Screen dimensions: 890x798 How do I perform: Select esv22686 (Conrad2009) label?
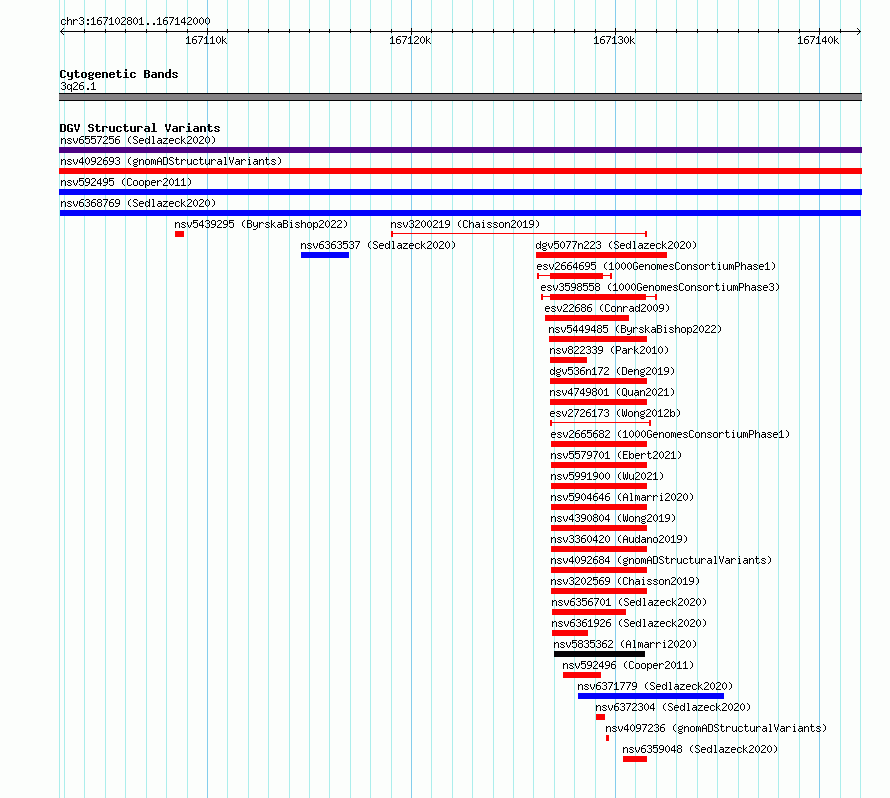tap(607, 308)
